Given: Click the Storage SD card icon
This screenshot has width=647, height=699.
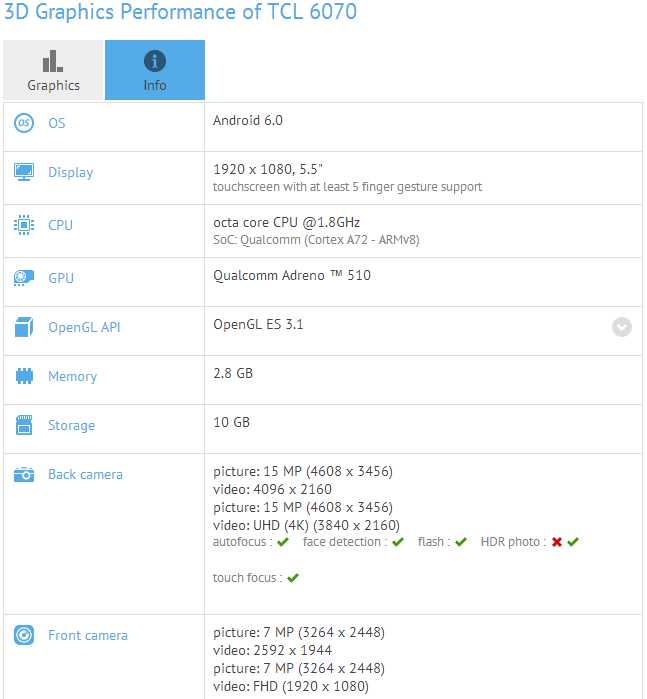Looking at the screenshot, I should [x=24, y=425].
